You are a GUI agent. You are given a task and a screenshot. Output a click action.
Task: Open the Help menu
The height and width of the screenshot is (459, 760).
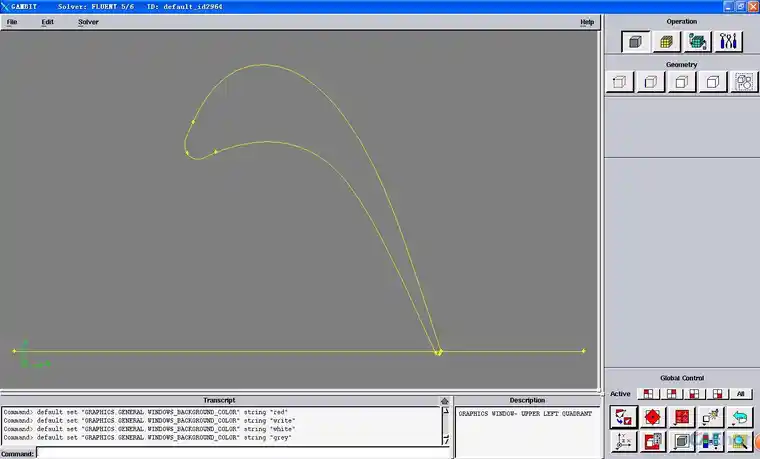tap(587, 22)
